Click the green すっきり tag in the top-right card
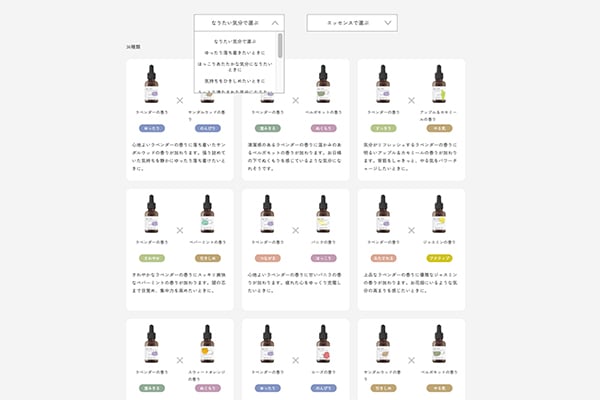Screen dimensions: 600x400 [382, 128]
